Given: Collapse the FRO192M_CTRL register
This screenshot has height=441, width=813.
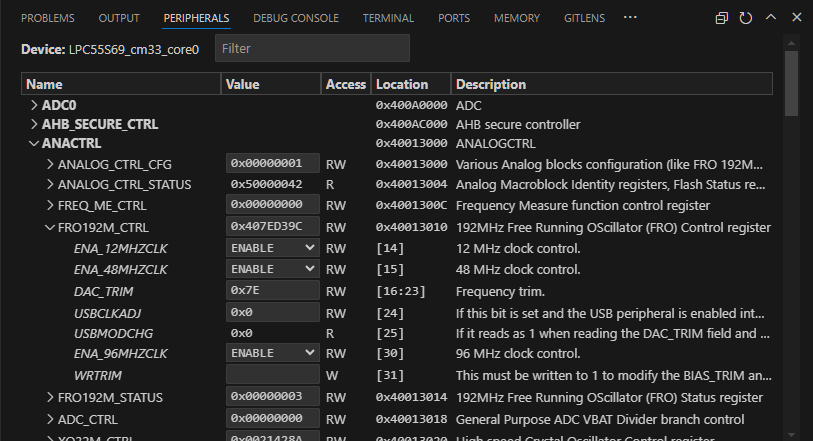Looking at the screenshot, I should [50, 227].
